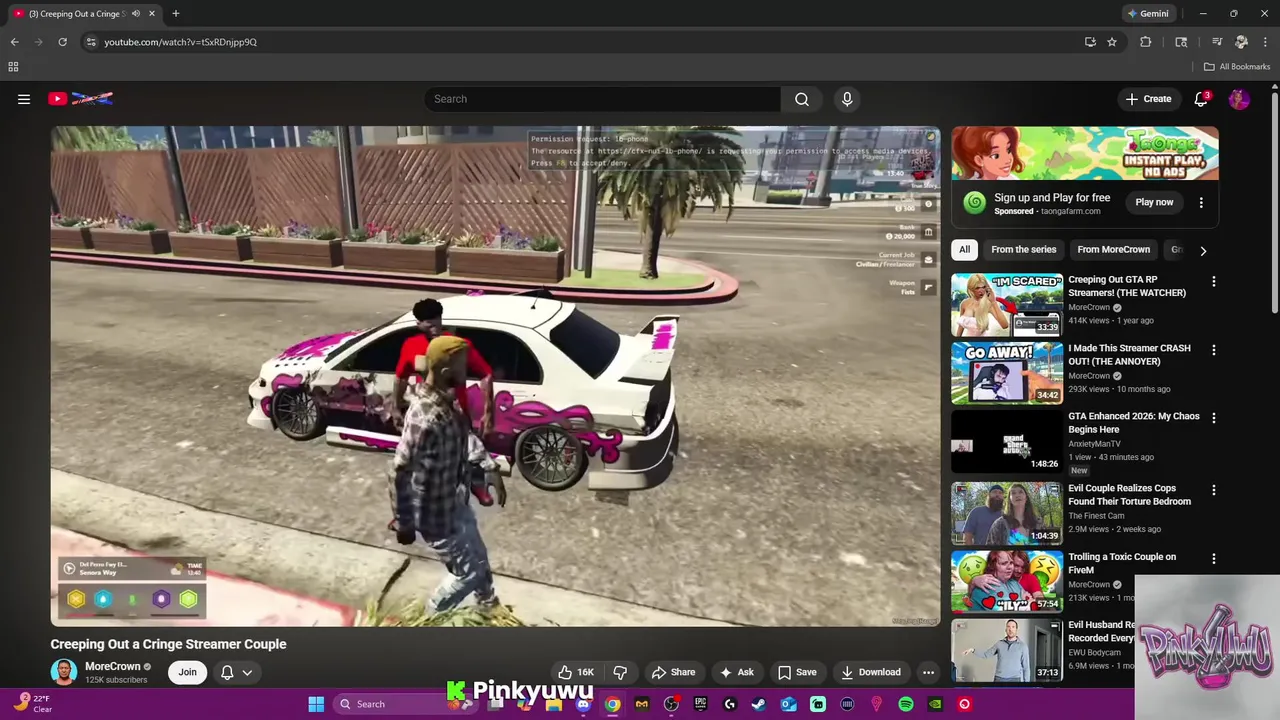This screenshot has width=1280, height=720.
Task: Open THE WATCHER video thumbnail
Action: (1007, 305)
